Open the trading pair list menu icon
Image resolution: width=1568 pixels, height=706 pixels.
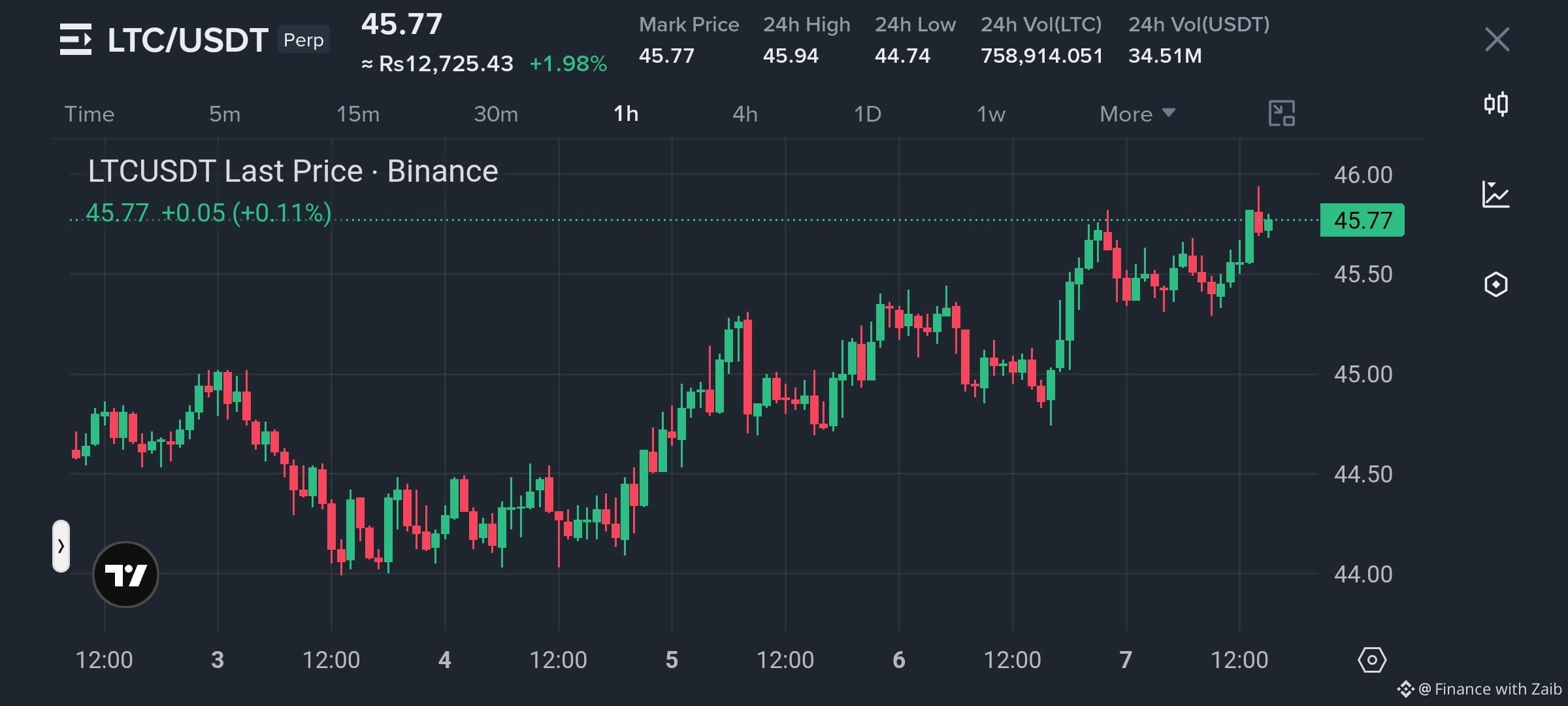76,39
